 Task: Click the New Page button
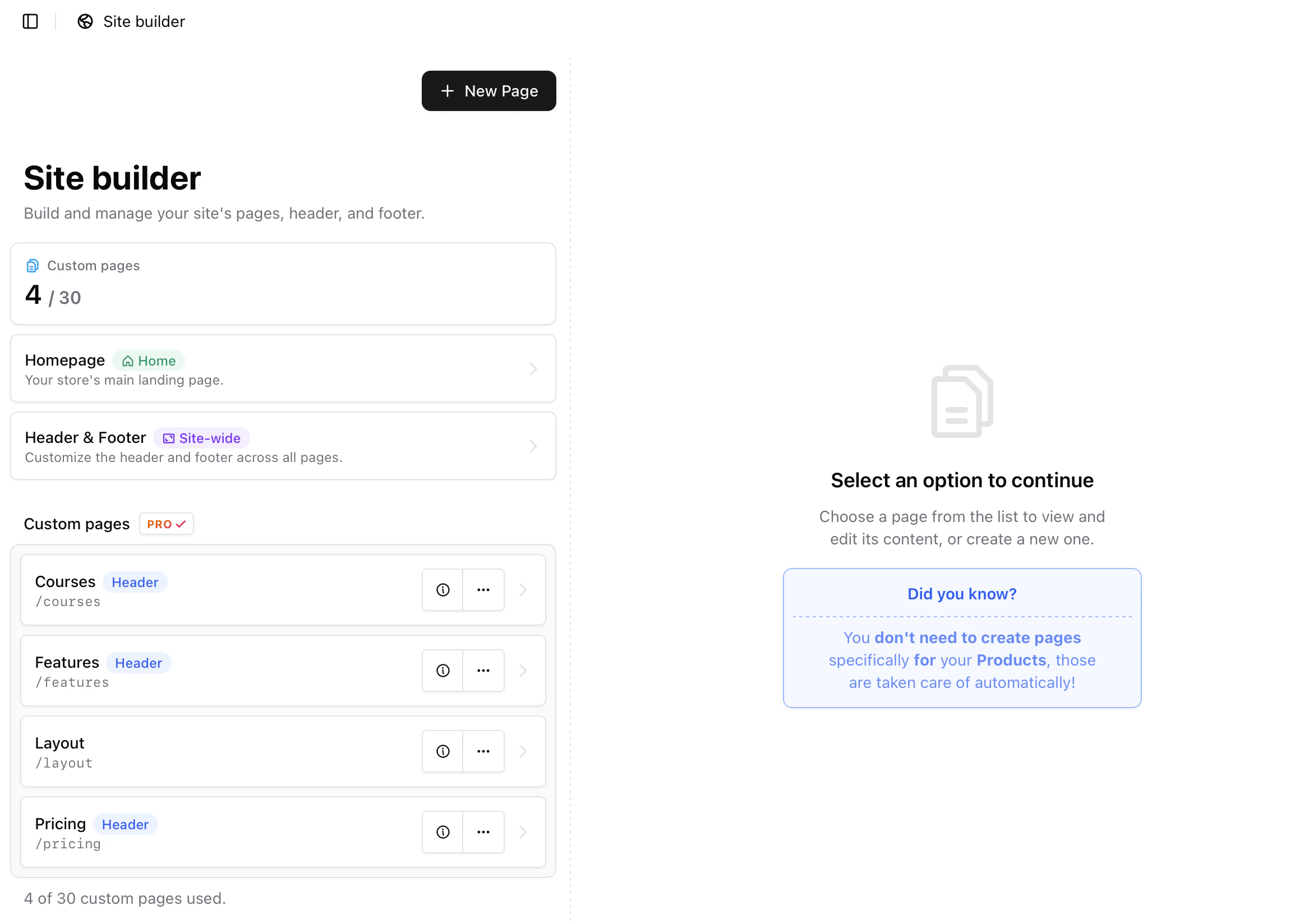pyautogui.click(x=488, y=91)
